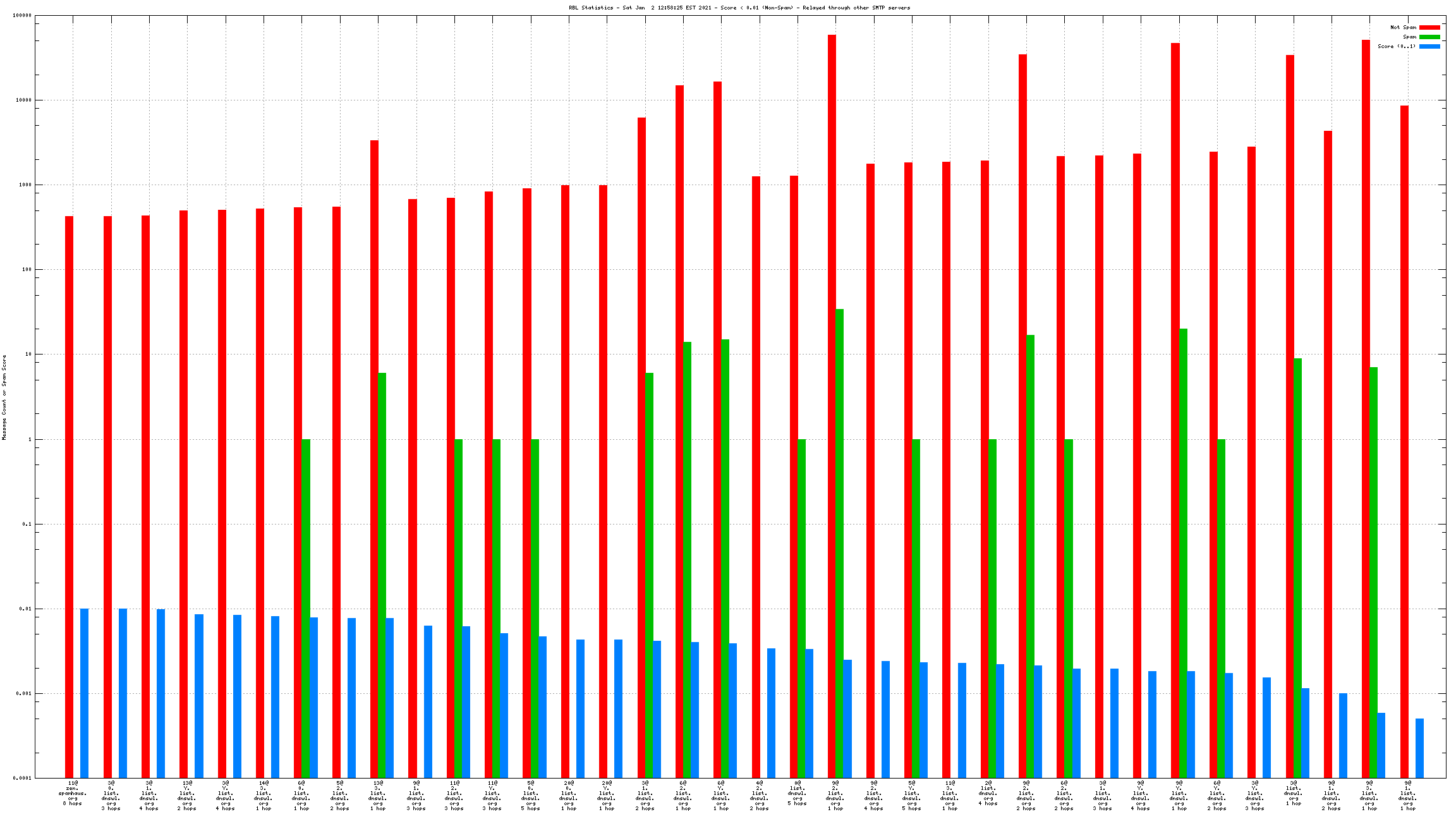
Task: Click the first blue bar above zen.spamhaus.org
Action: coord(85,692)
